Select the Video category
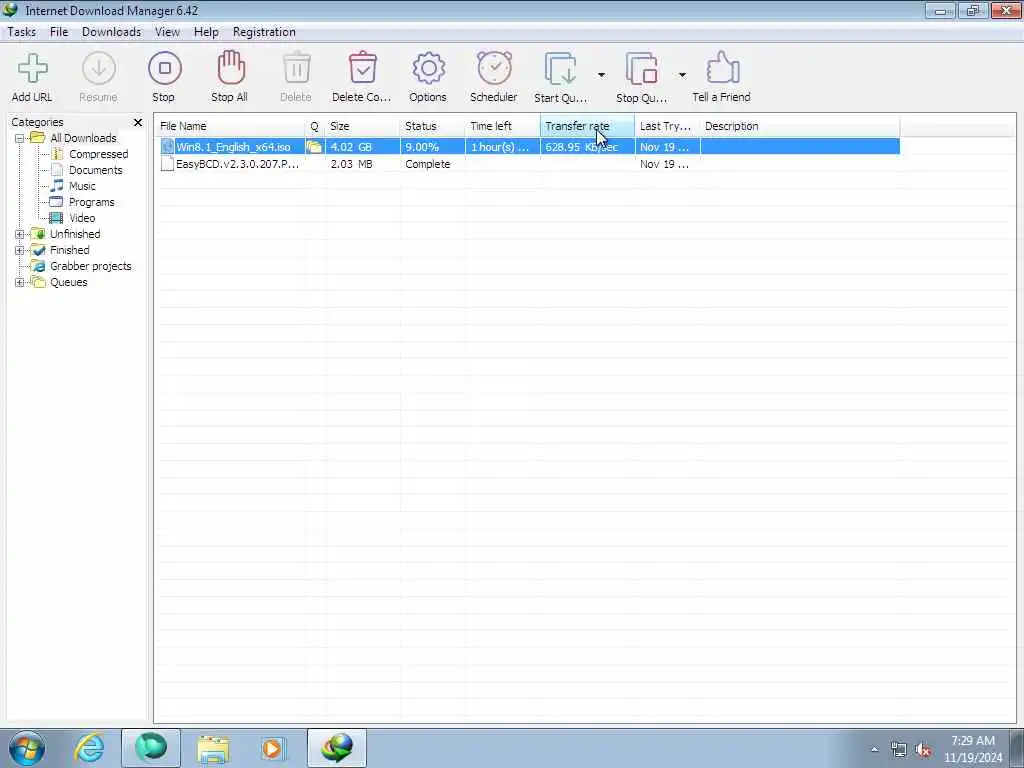This screenshot has width=1024, height=768. tap(82, 218)
